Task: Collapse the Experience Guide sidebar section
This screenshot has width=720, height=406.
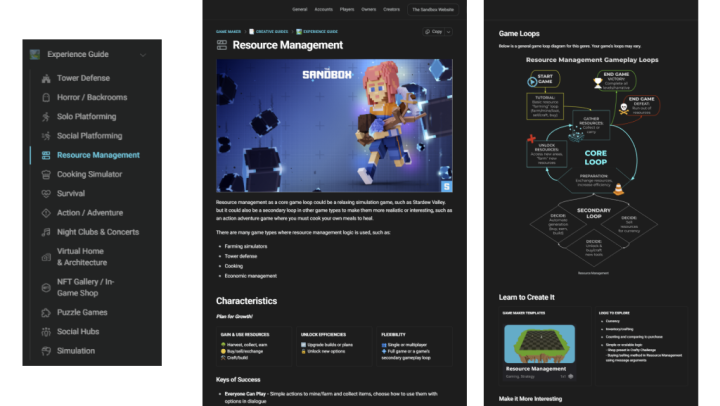Action: 143,55
